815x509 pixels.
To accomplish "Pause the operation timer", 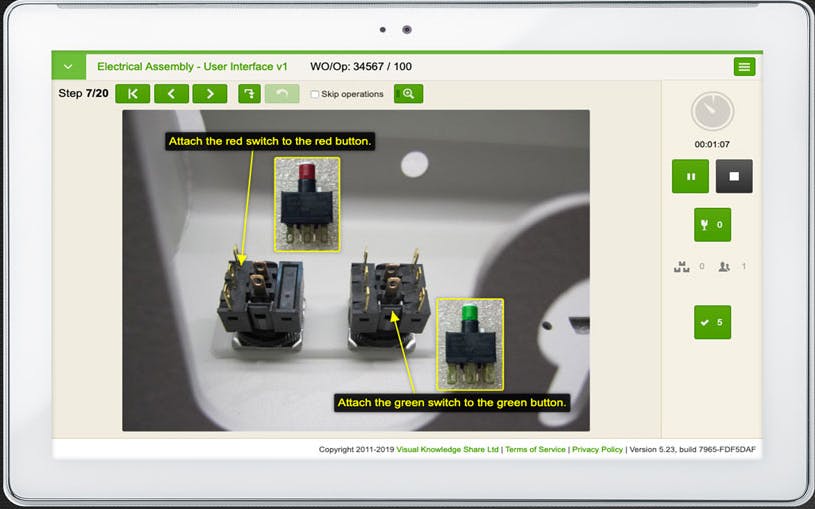I will (x=690, y=176).
